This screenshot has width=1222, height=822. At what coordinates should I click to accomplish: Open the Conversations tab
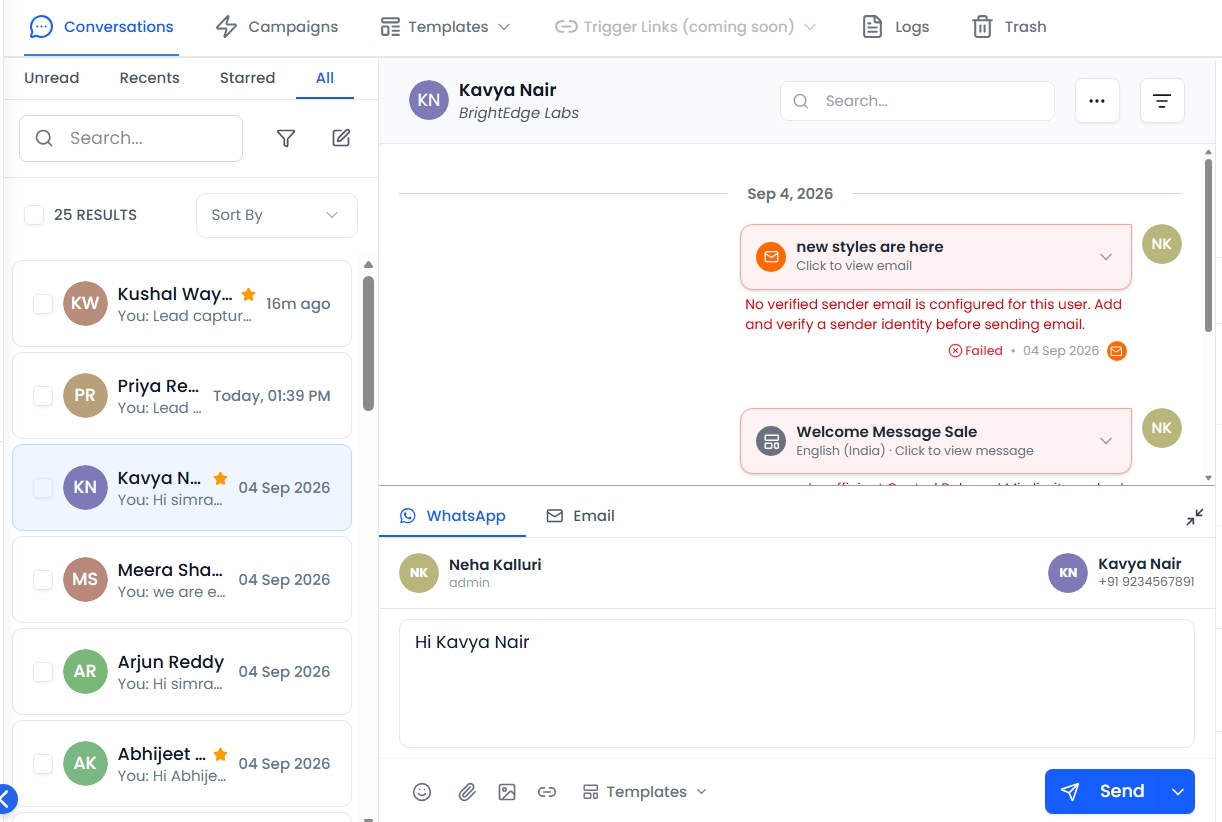click(x=102, y=27)
